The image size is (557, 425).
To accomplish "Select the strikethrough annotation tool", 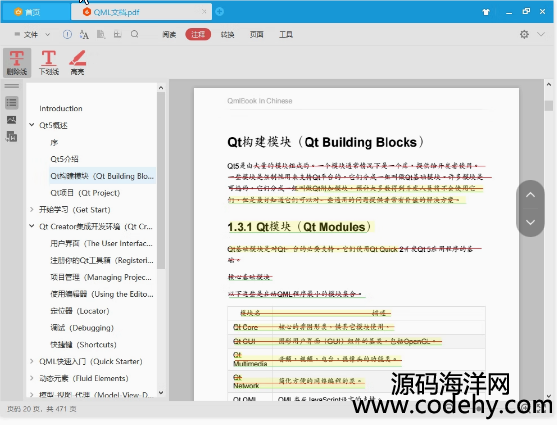I will click(x=17, y=63).
